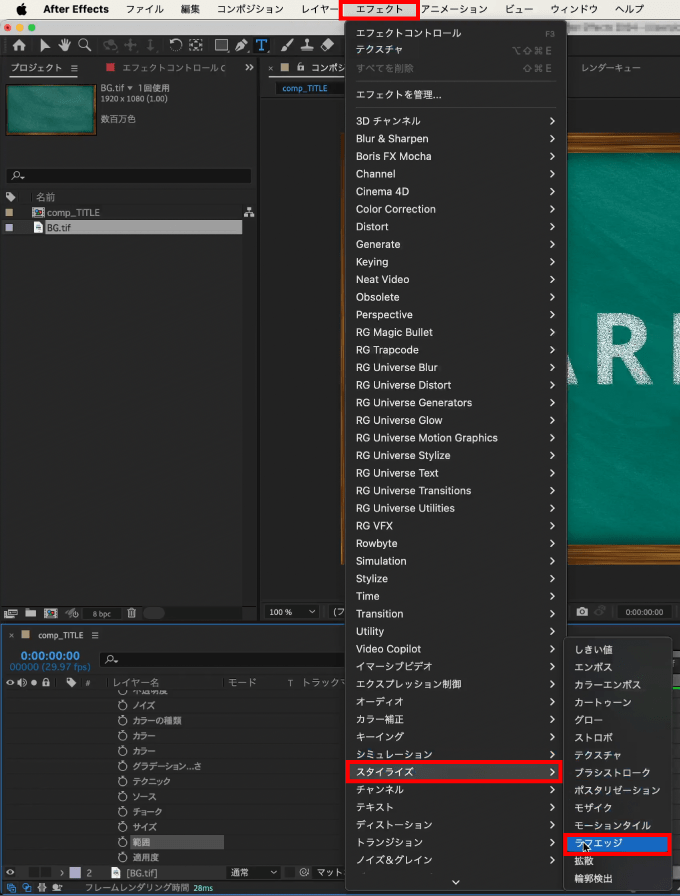Take a snapshot with camera icon in viewer
The height and width of the screenshot is (896, 680).
click(x=582, y=611)
